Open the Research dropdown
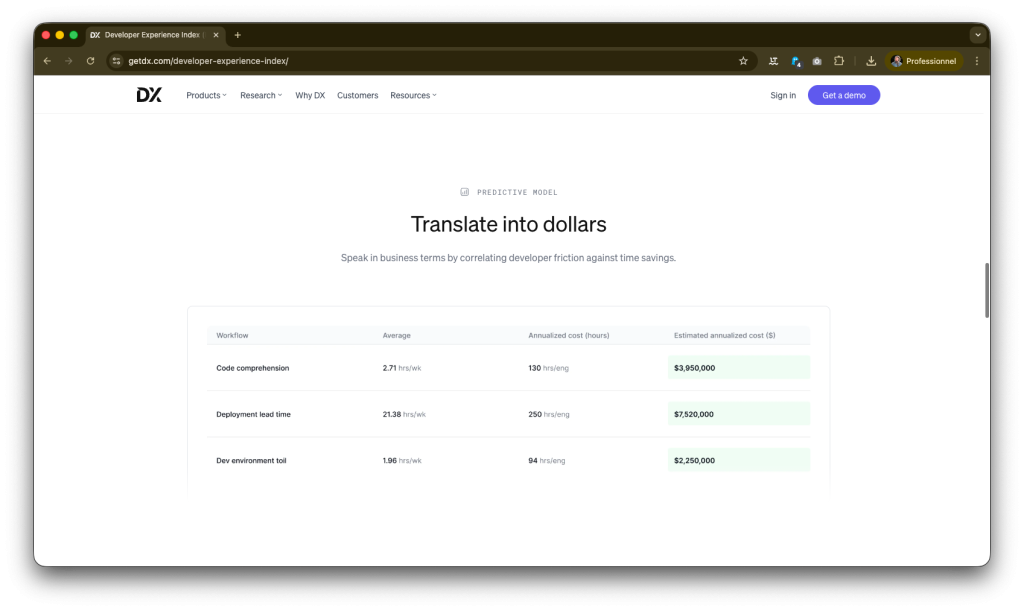1024x611 pixels. pyautogui.click(x=259, y=95)
